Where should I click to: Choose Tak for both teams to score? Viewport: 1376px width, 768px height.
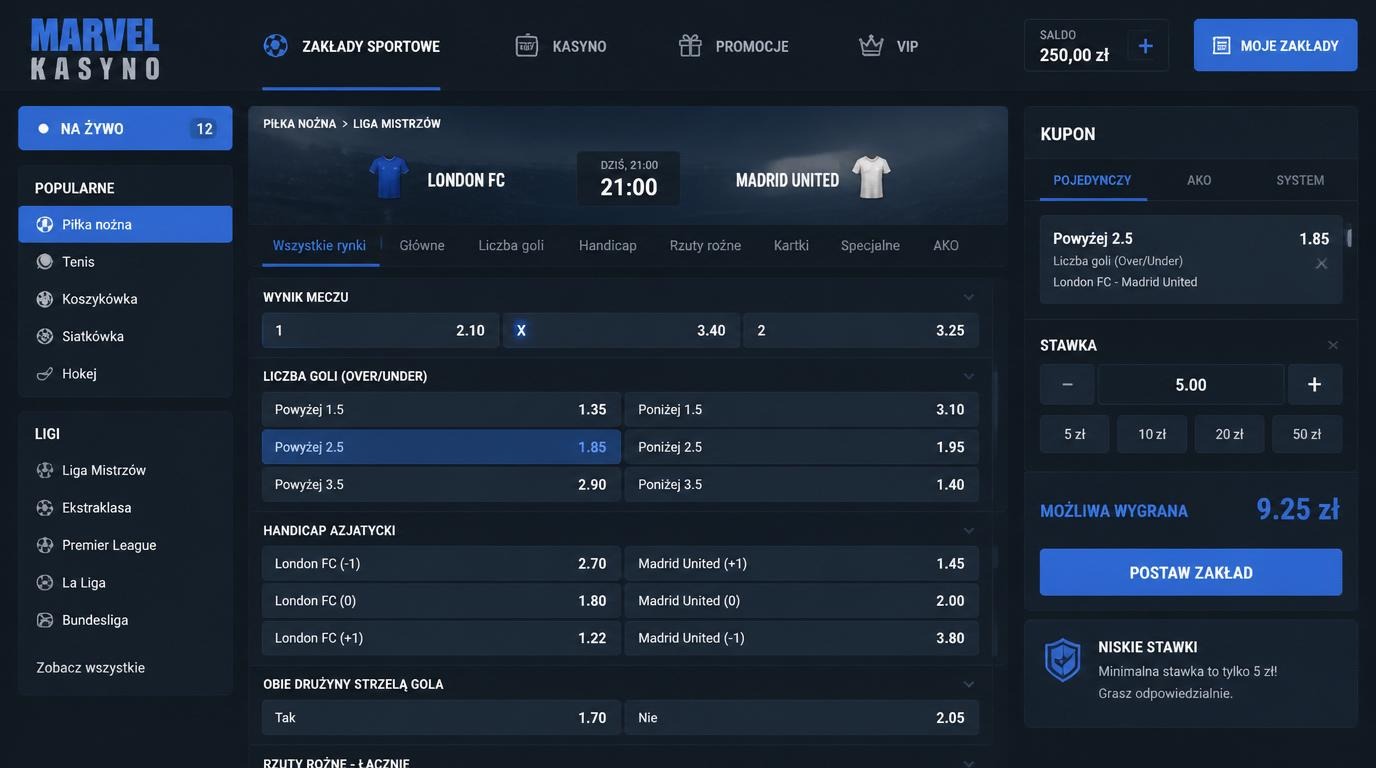(441, 718)
